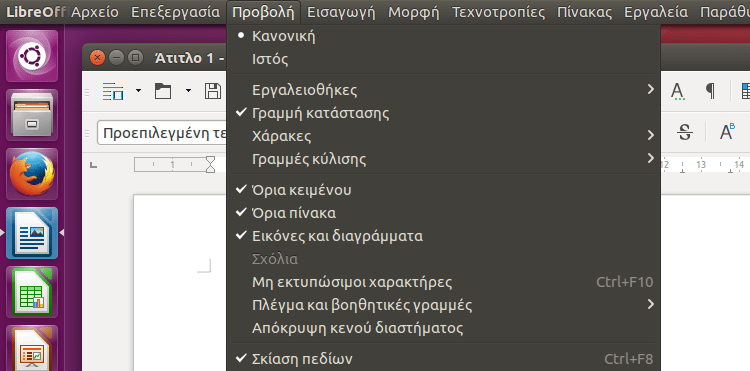Click the spellcheck A icon

[677, 90]
